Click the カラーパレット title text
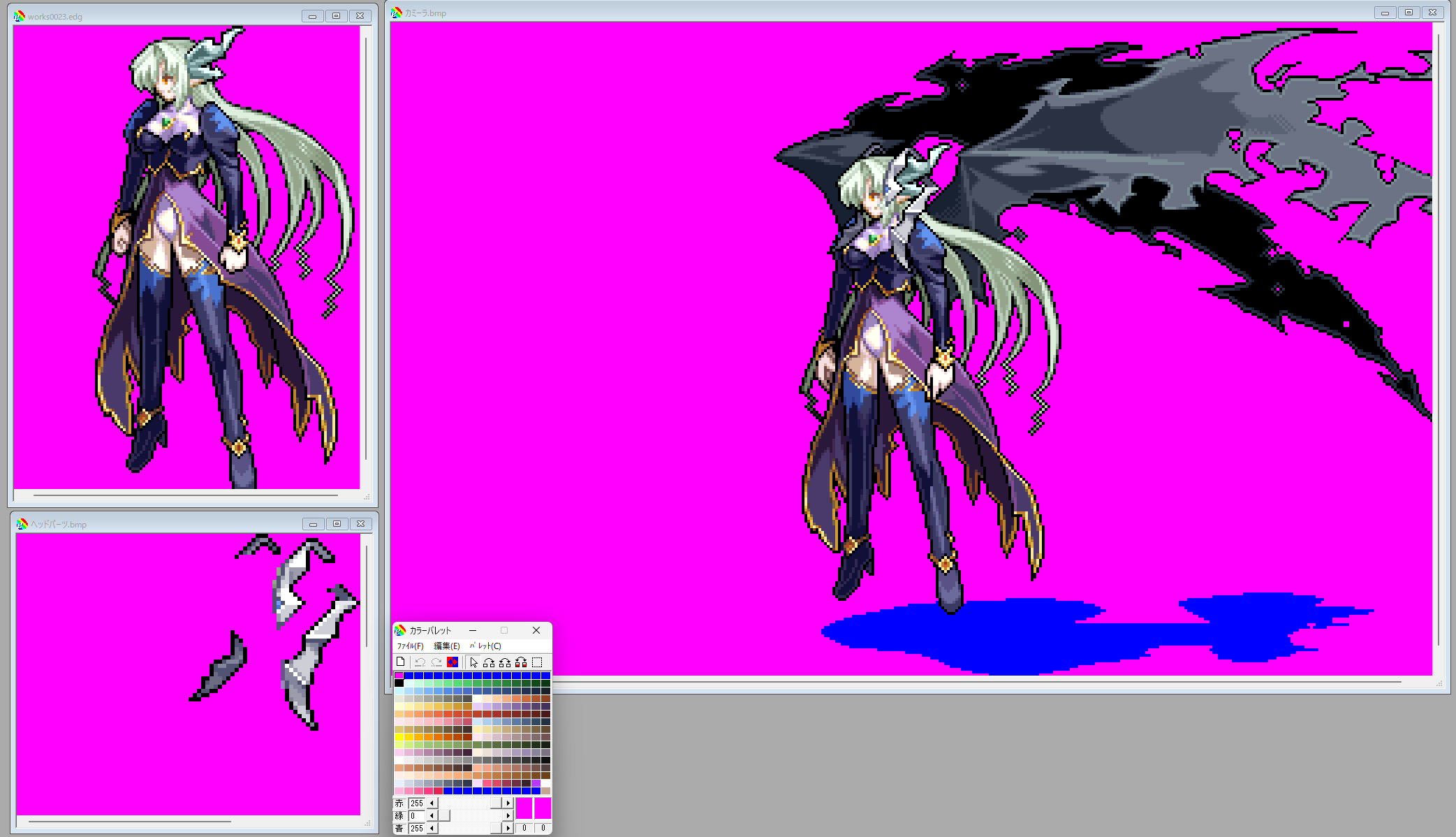The height and width of the screenshot is (837, 1456). pos(430,630)
